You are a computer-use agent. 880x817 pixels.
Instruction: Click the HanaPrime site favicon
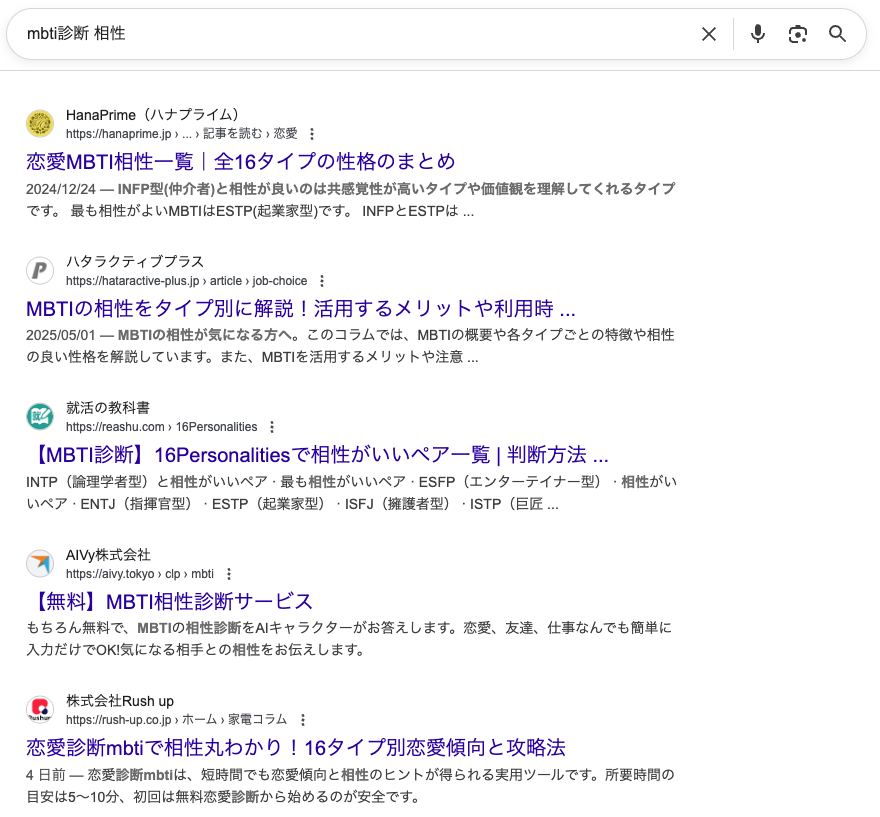tap(40, 123)
